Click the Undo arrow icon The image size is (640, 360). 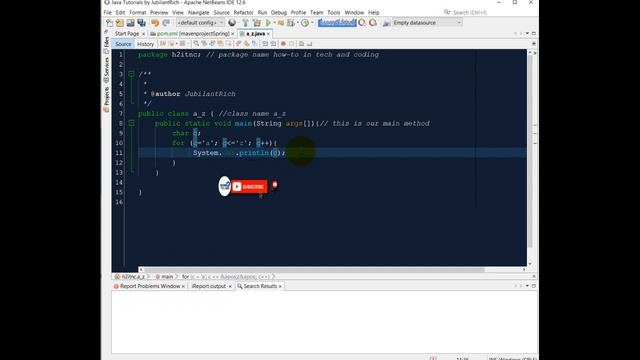click(155, 23)
